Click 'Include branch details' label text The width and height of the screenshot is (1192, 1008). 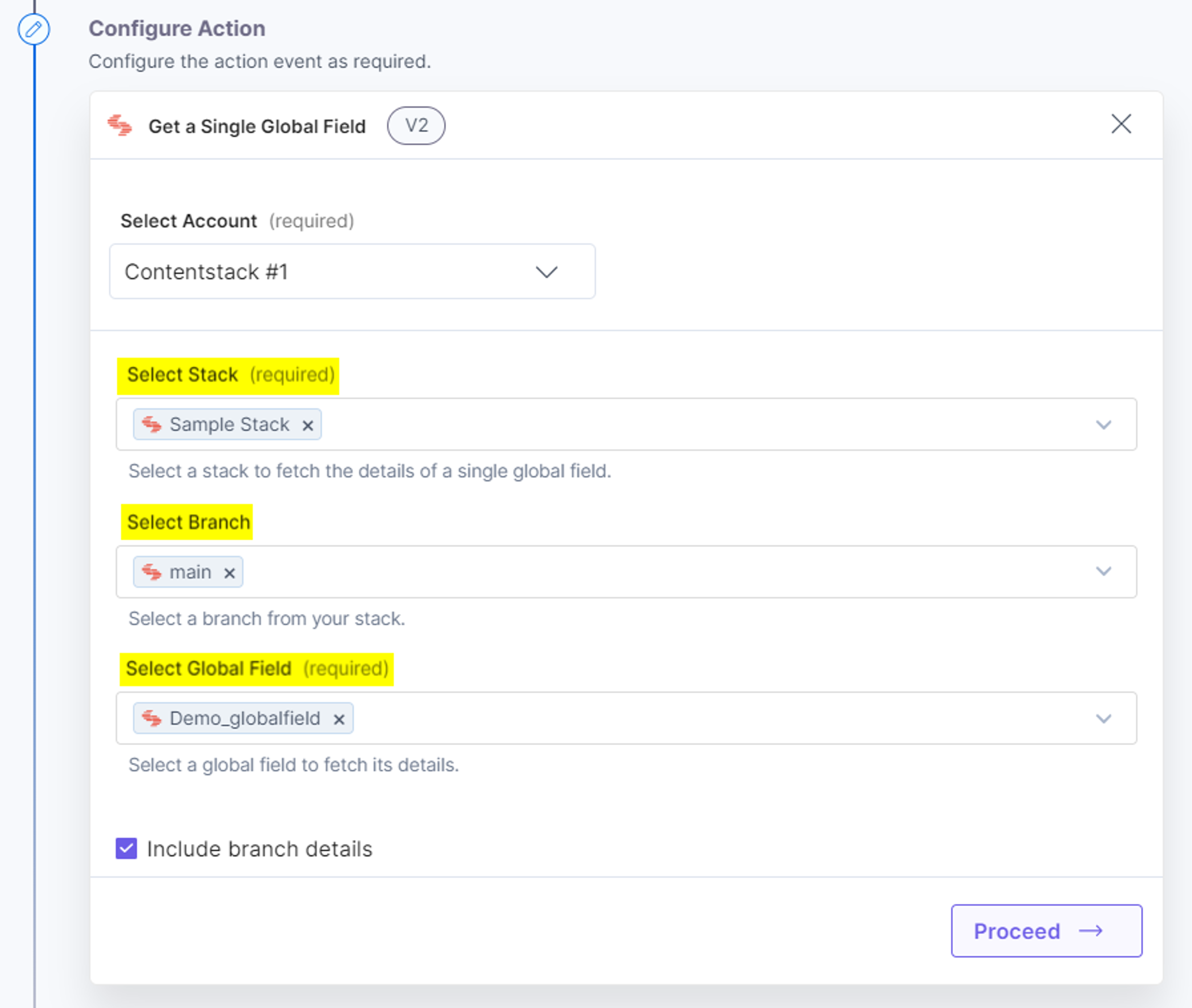pos(260,849)
